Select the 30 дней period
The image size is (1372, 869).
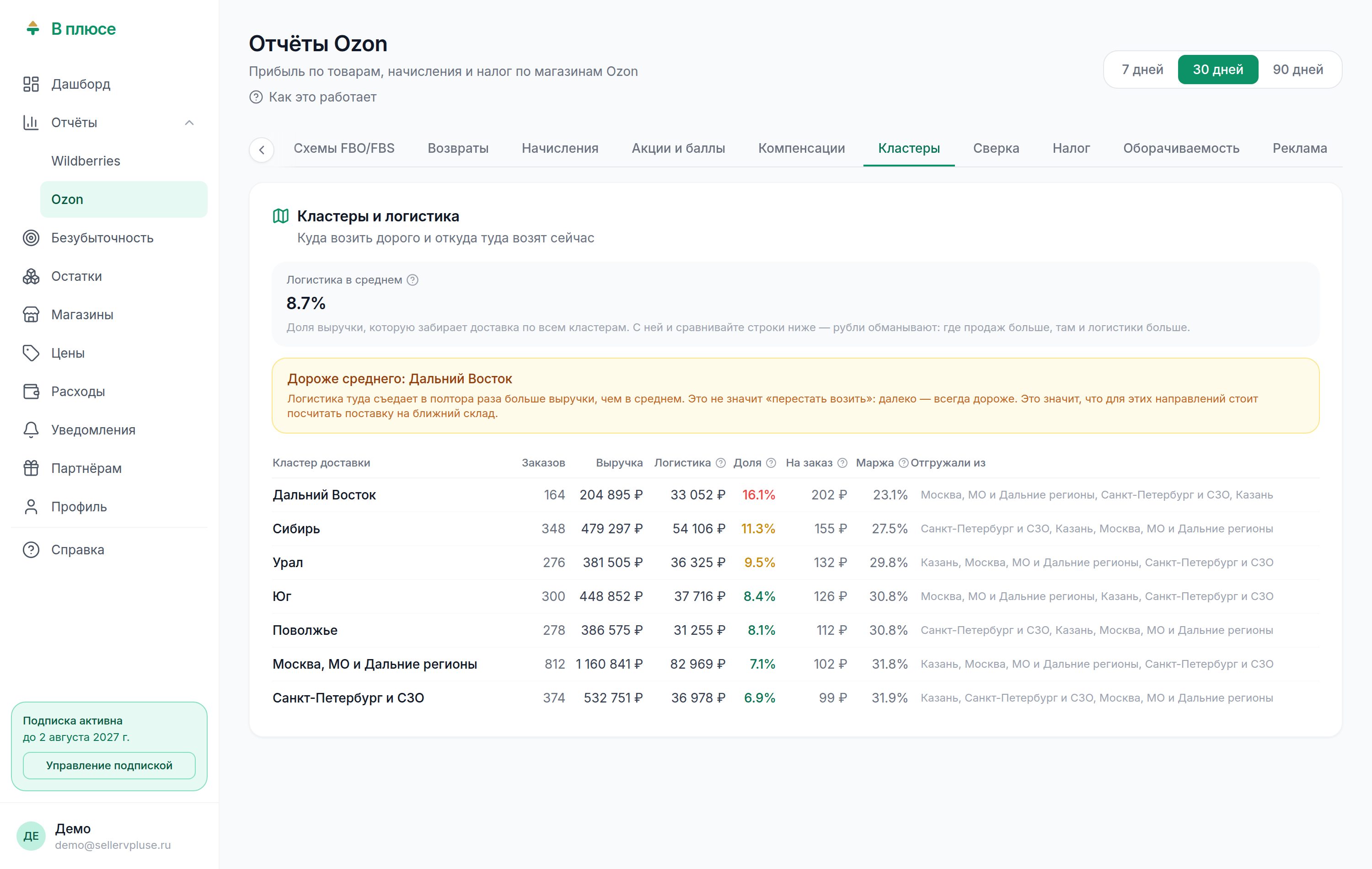(x=1218, y=70)
